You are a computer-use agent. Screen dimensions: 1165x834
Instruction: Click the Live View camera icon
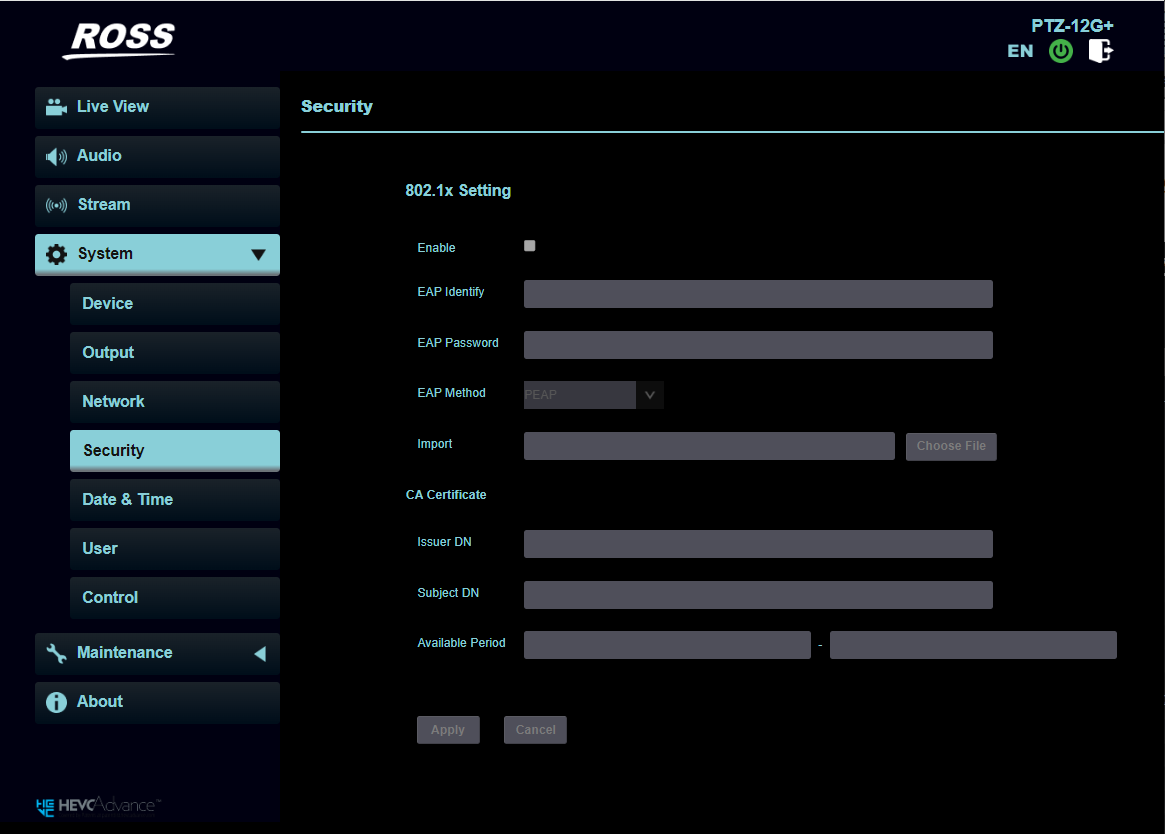point(57,107)
